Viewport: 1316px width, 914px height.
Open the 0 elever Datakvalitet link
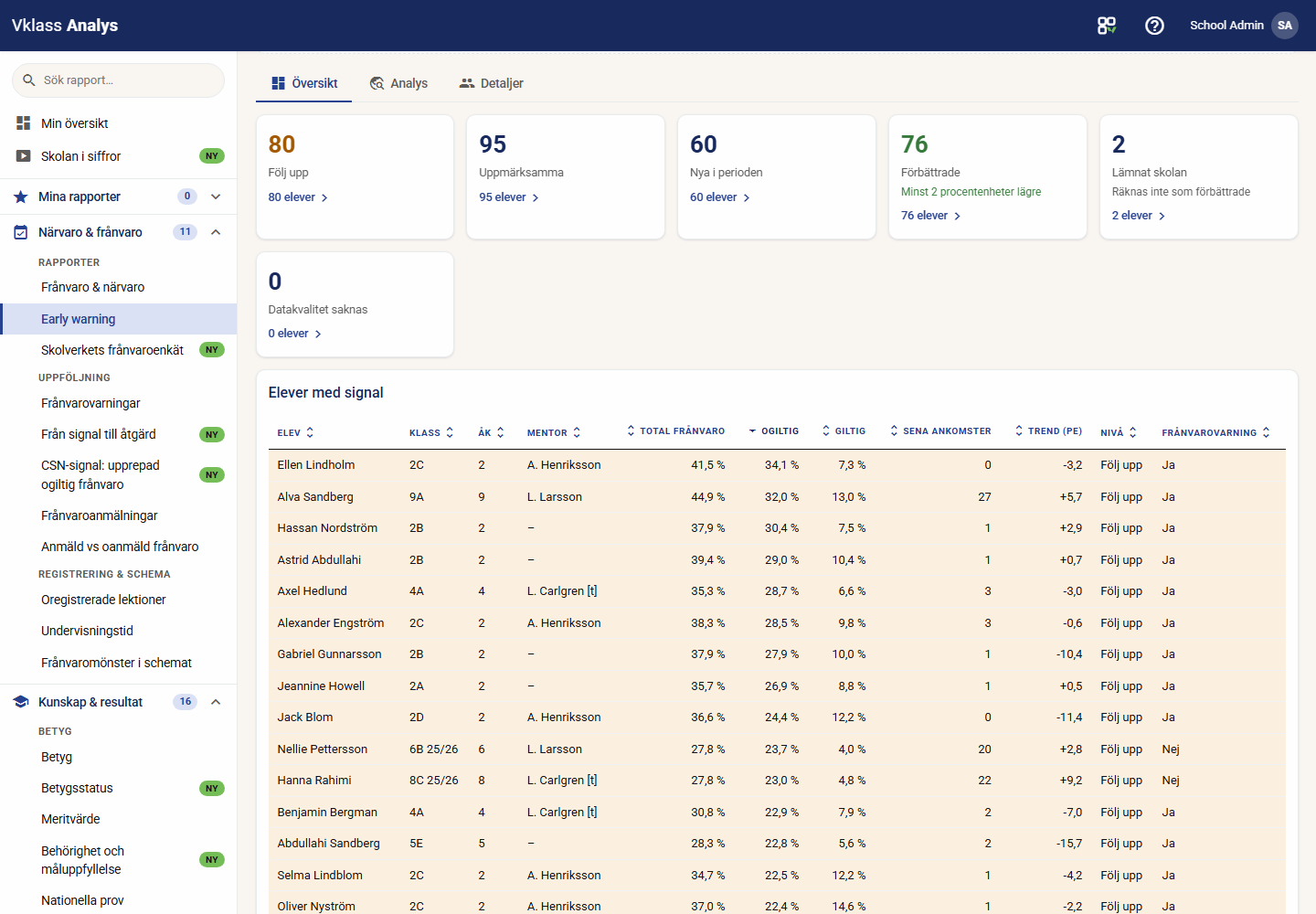[295, 334]
